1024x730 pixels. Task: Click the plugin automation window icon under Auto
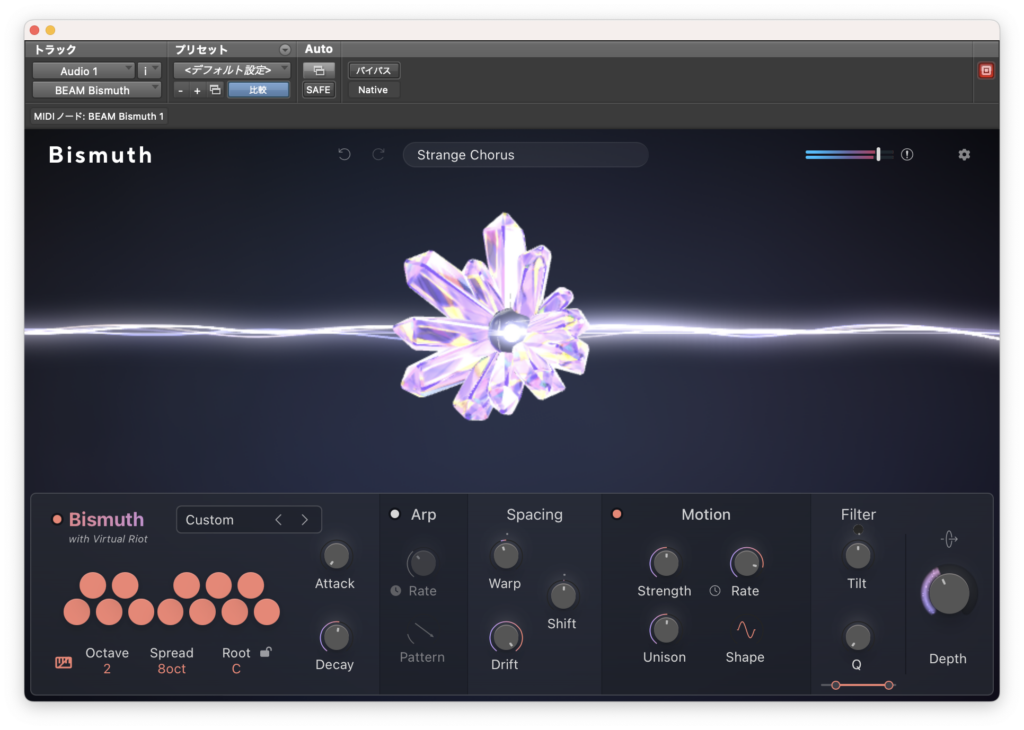pyautogui.click(x=319, y=71)
